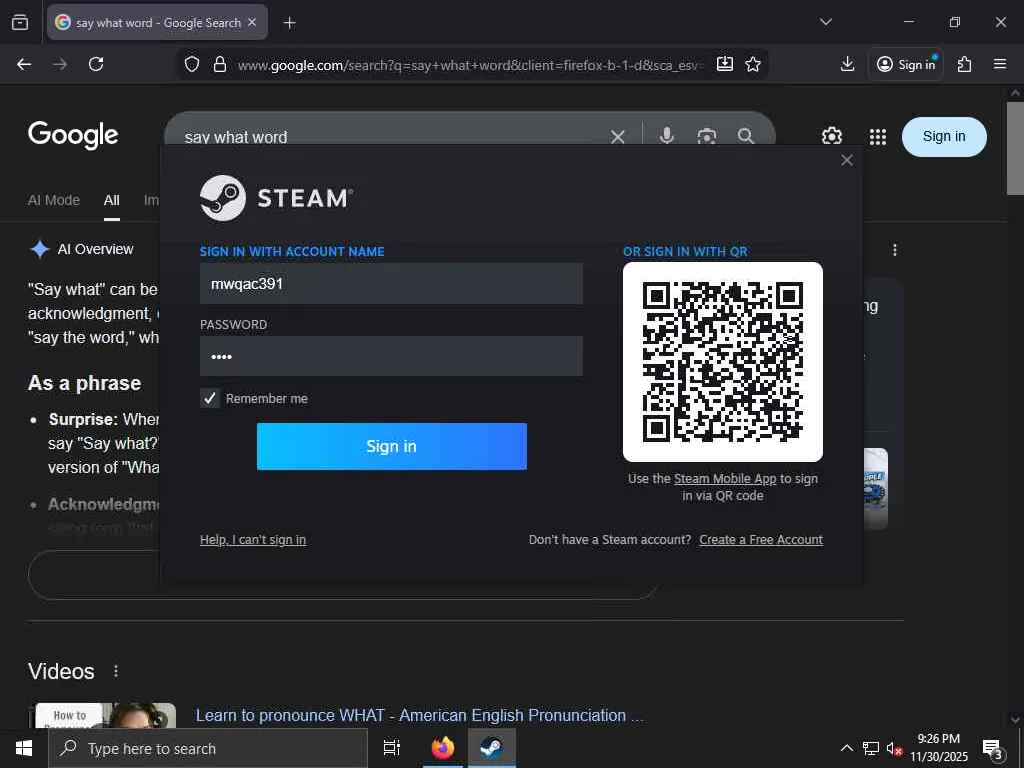This screenshot has width=1024, height=768.
Task: Search by image with Google Lens
Action: click(x=707, y=136)
